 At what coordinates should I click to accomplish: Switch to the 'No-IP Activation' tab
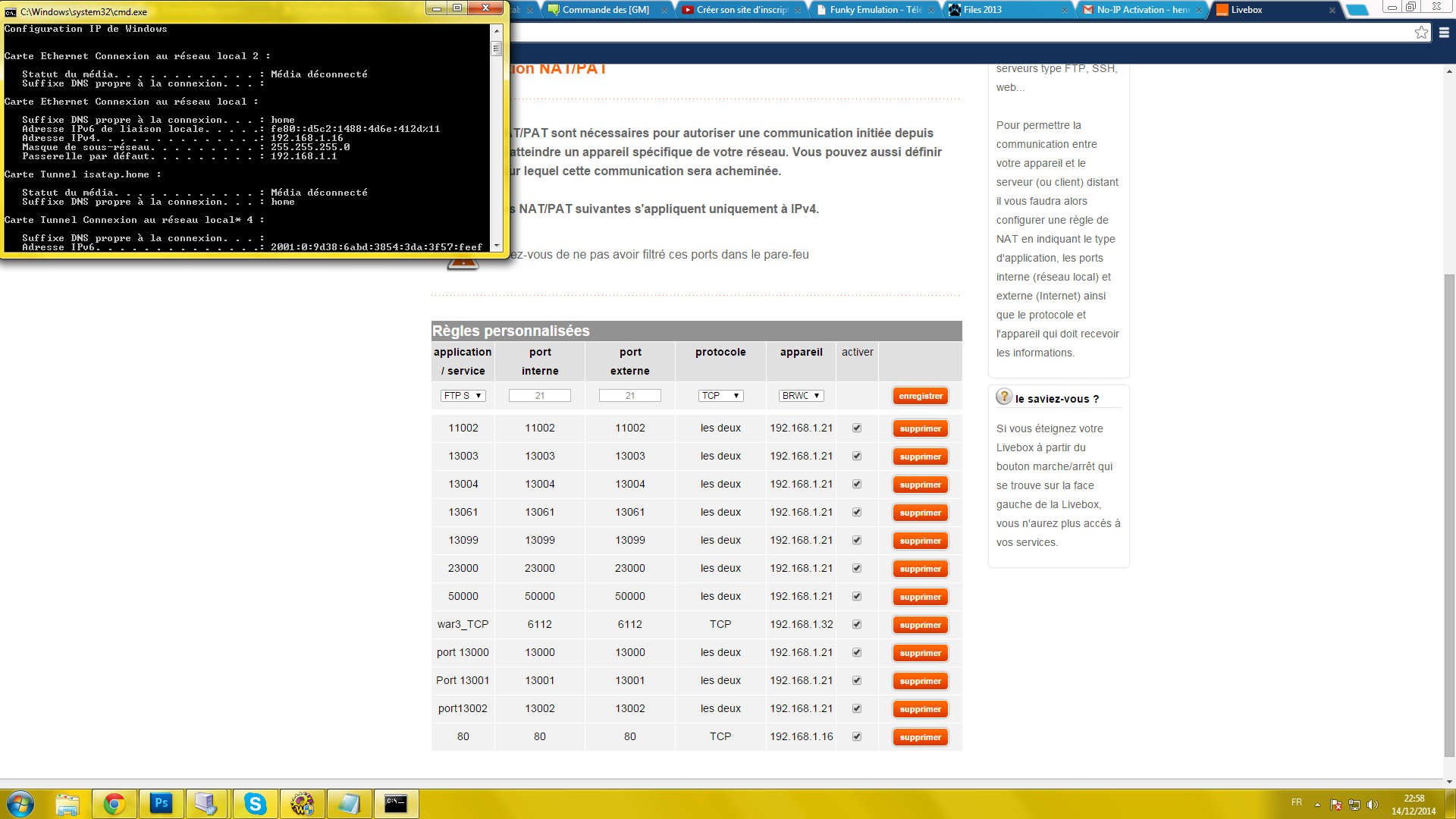pos(1143,10)
